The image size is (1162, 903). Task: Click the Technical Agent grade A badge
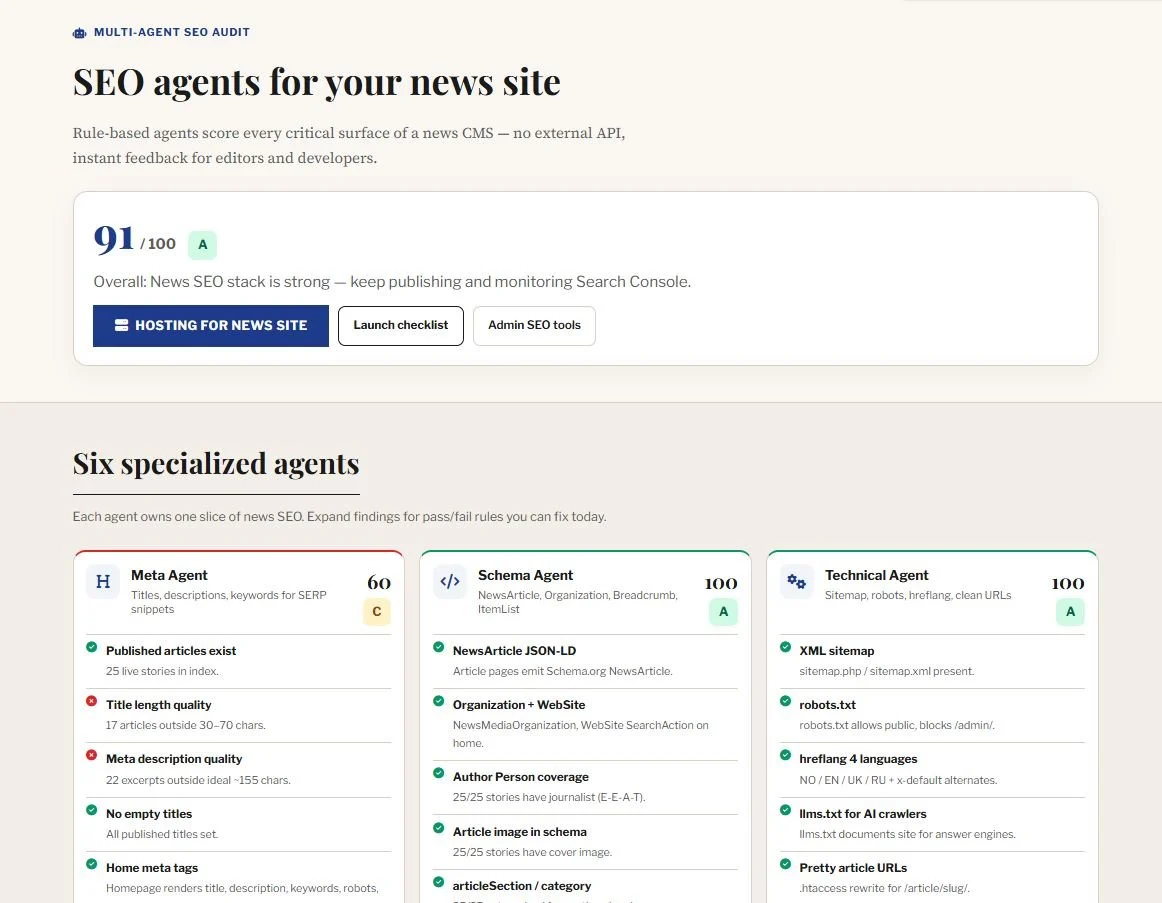[1070, 612]
